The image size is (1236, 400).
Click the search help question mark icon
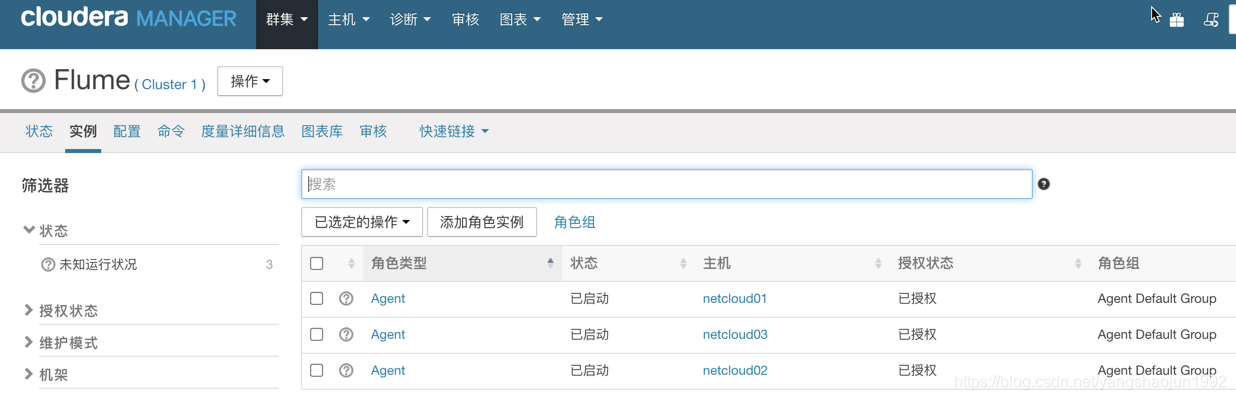(x=1044, y=184)
